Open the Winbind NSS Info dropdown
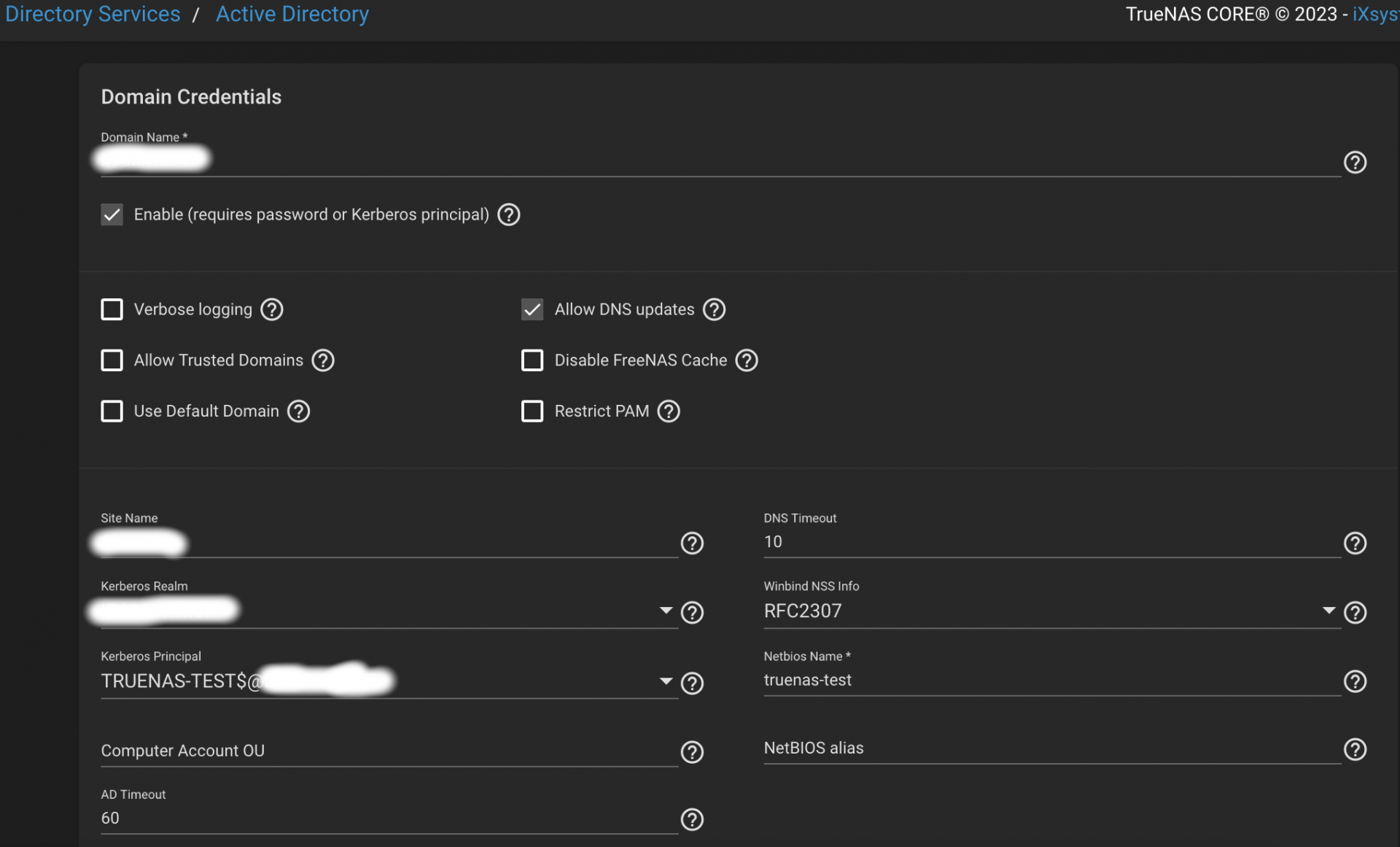Image resolution: width=1400 pixels, height=847 pixels. 1329,611
